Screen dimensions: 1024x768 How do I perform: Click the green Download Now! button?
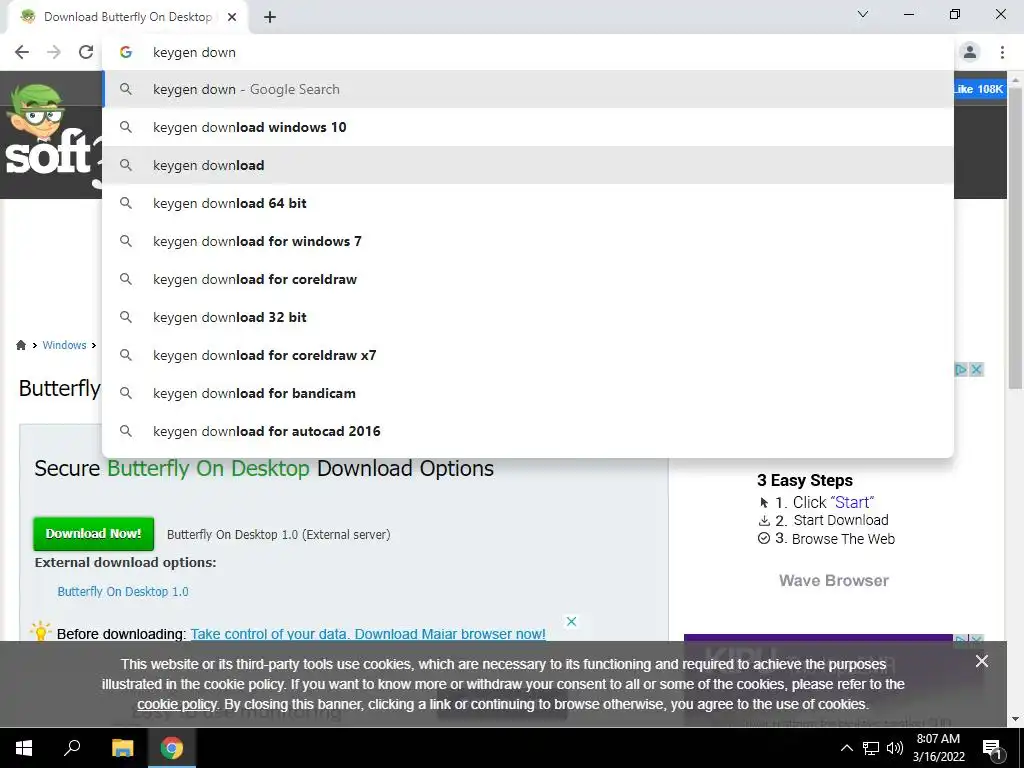tap(93, 534)
